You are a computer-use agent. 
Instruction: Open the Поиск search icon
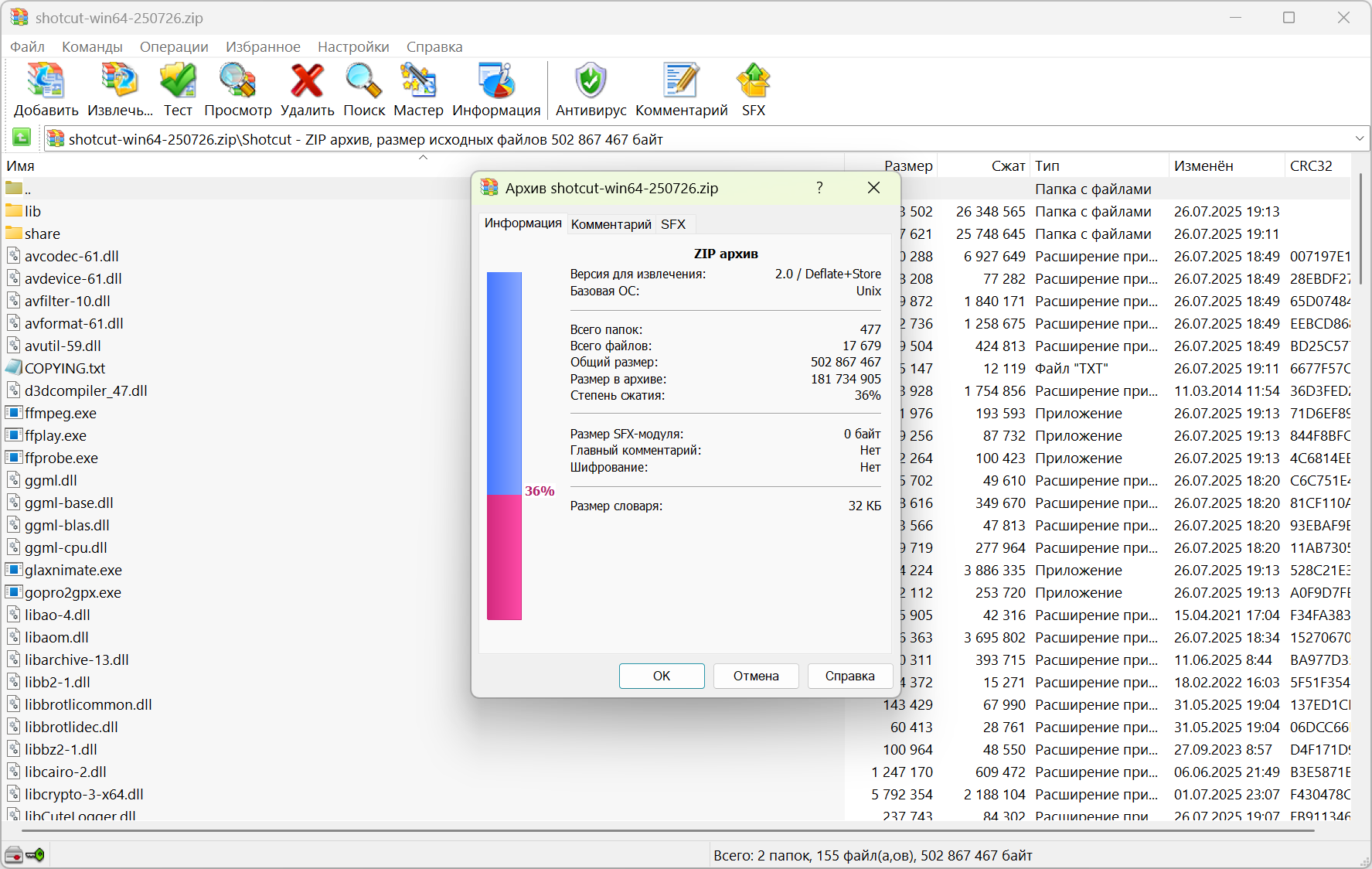click(x=363, y=81)
